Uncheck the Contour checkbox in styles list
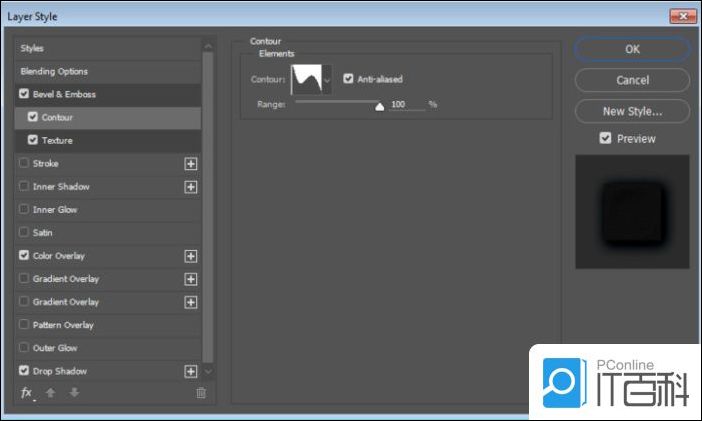The height and width of the screenshot is (421, 702). [33, 117]
